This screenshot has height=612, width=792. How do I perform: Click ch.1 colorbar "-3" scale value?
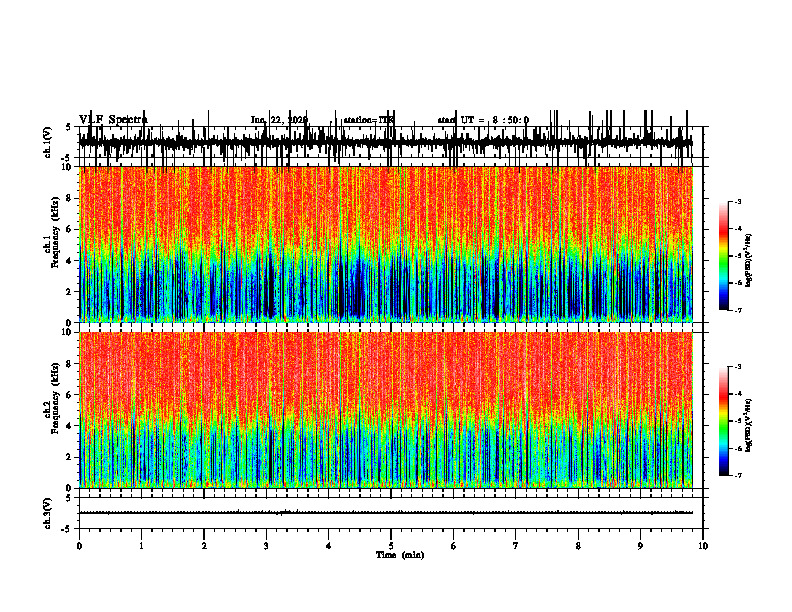coord(738,201)
